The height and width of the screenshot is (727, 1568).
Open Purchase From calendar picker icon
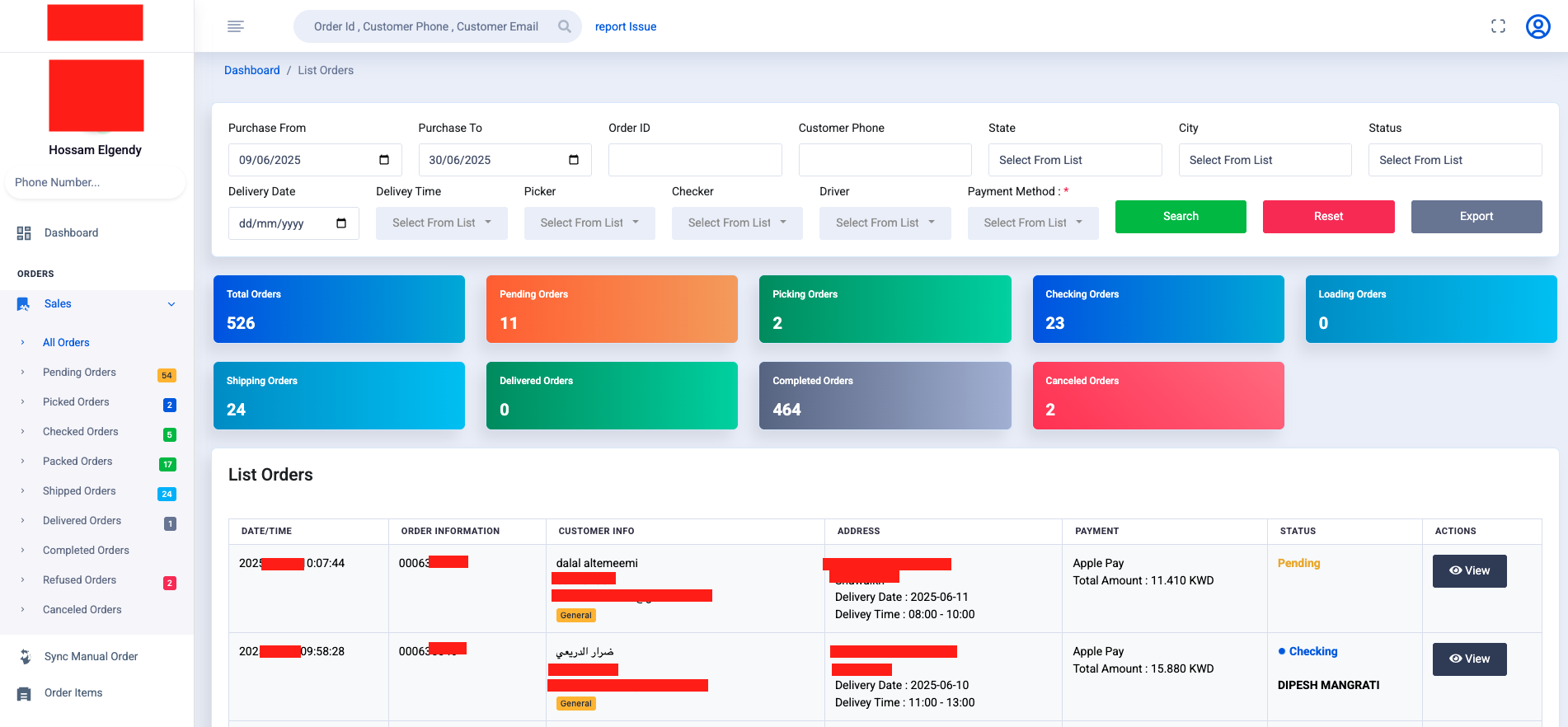click(x=384, y=160)
